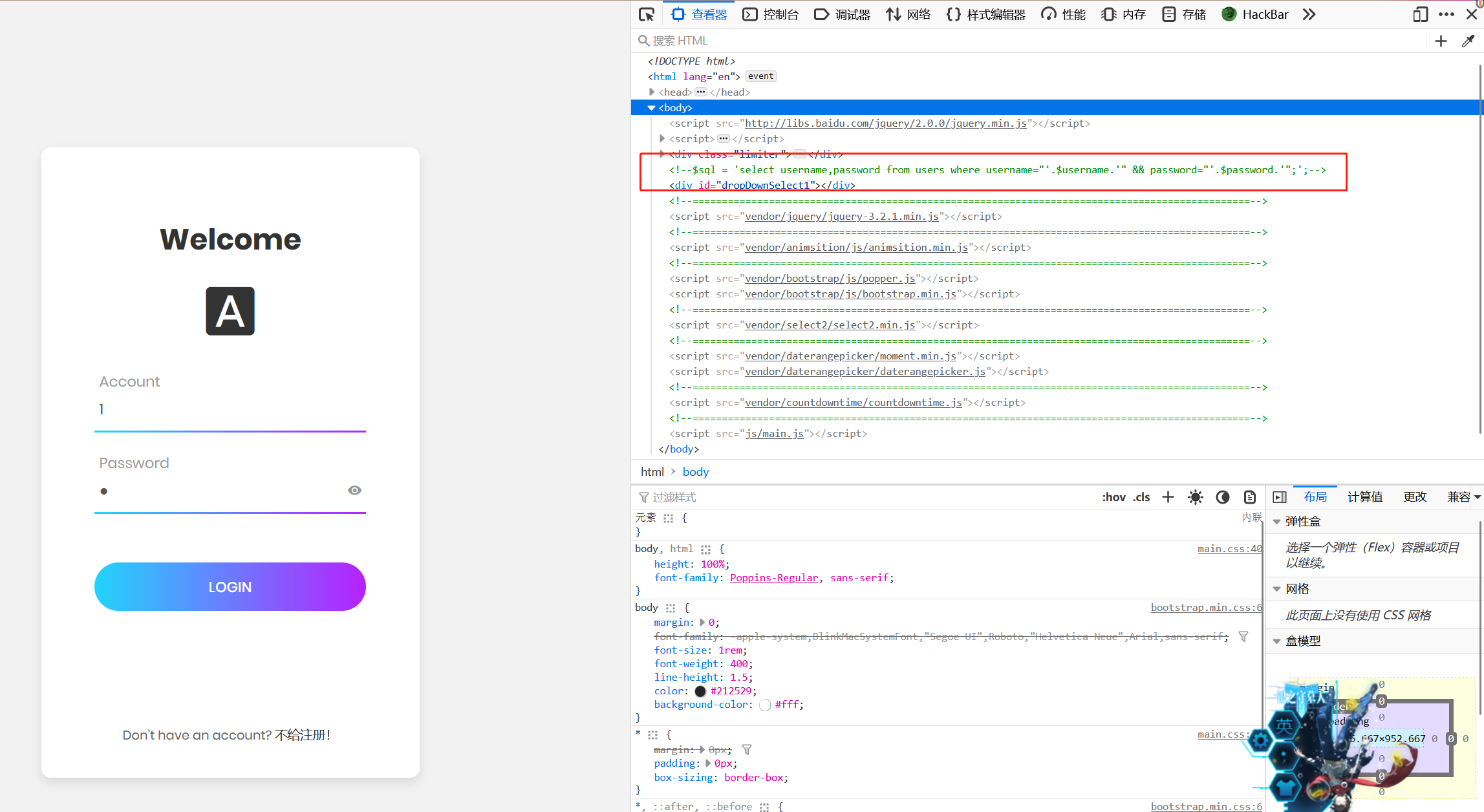This screenshot has height=812, width=1484.
Task: Activate the element picker tool
Action: (x=646, y=14)
